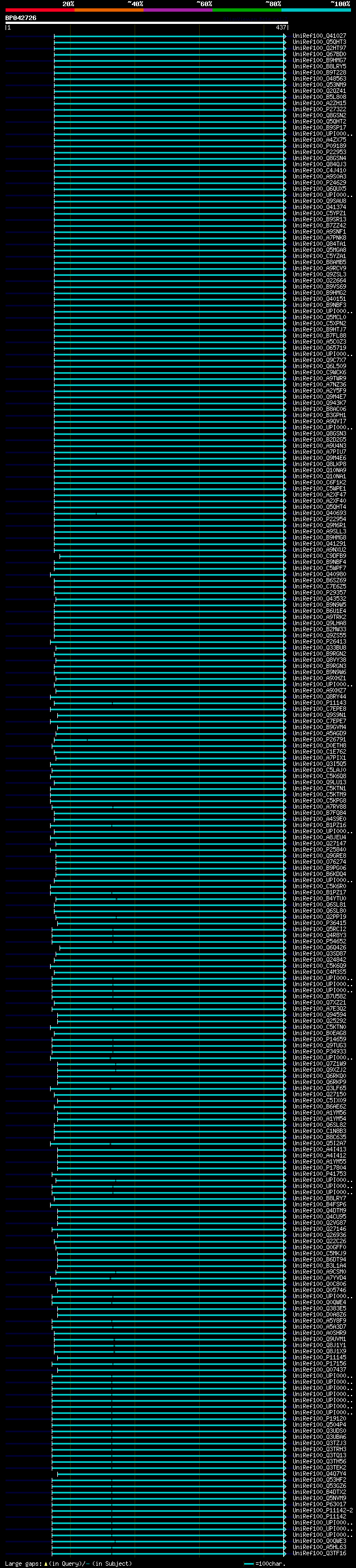Select hit UniRef100_Q67BD0
This screenshot has width=356, height=1568.
coord(319,54)
